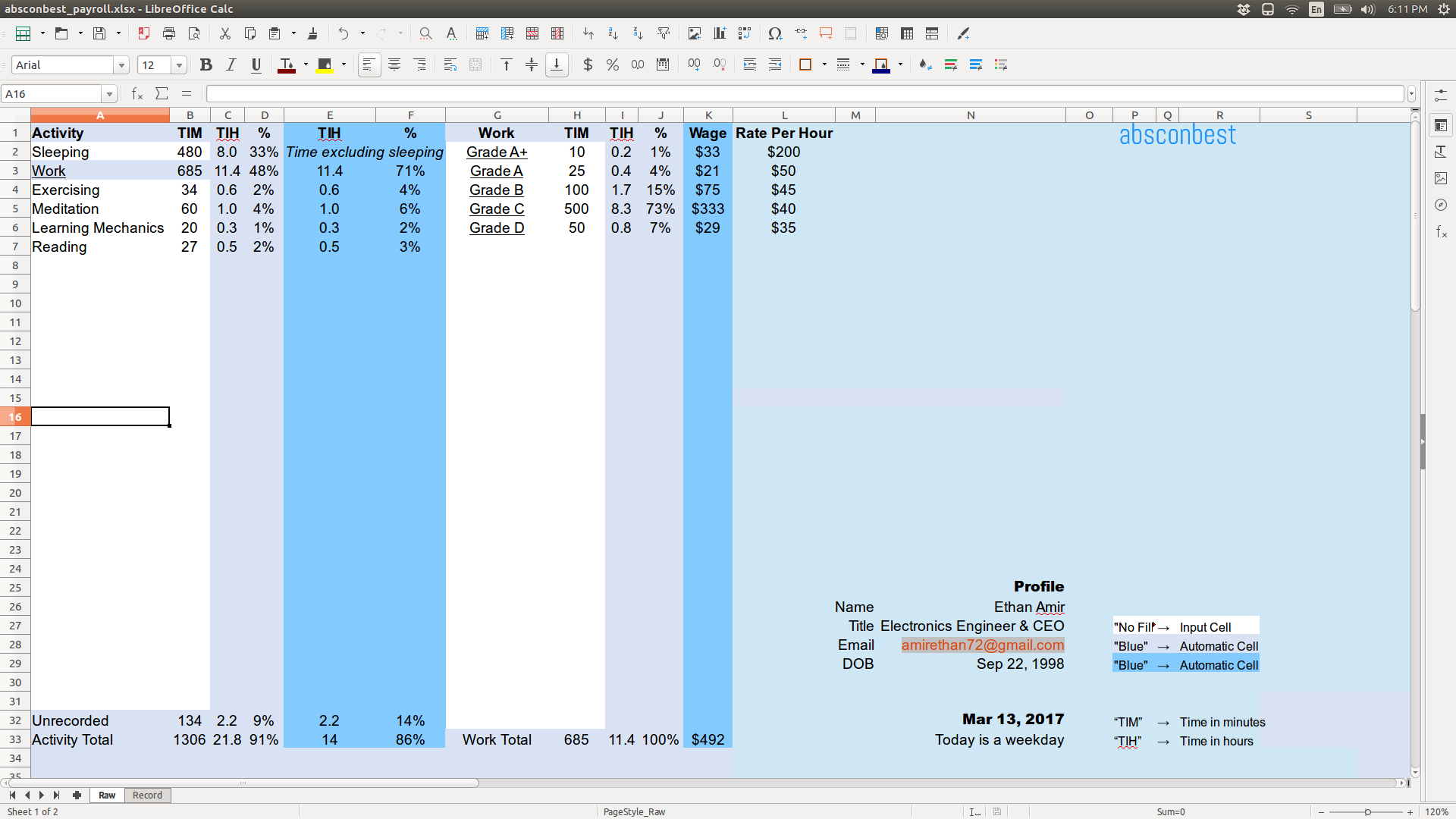Viewport: 1456px width, 819px height.
Task: Toggle Align Right
Action: click(420, 65)
